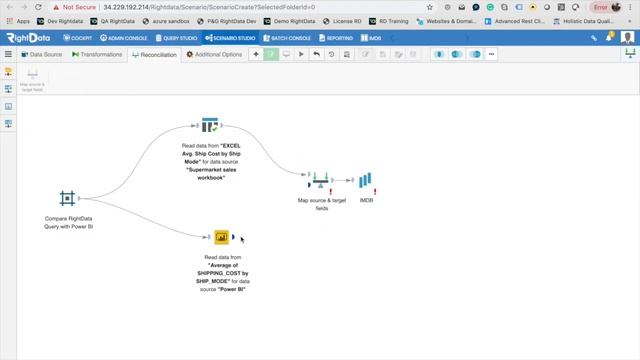Image resolution: width=640 pixels, height=360 pixels.
Task: Select the IMDB bars node
Action: pos(365,180)
